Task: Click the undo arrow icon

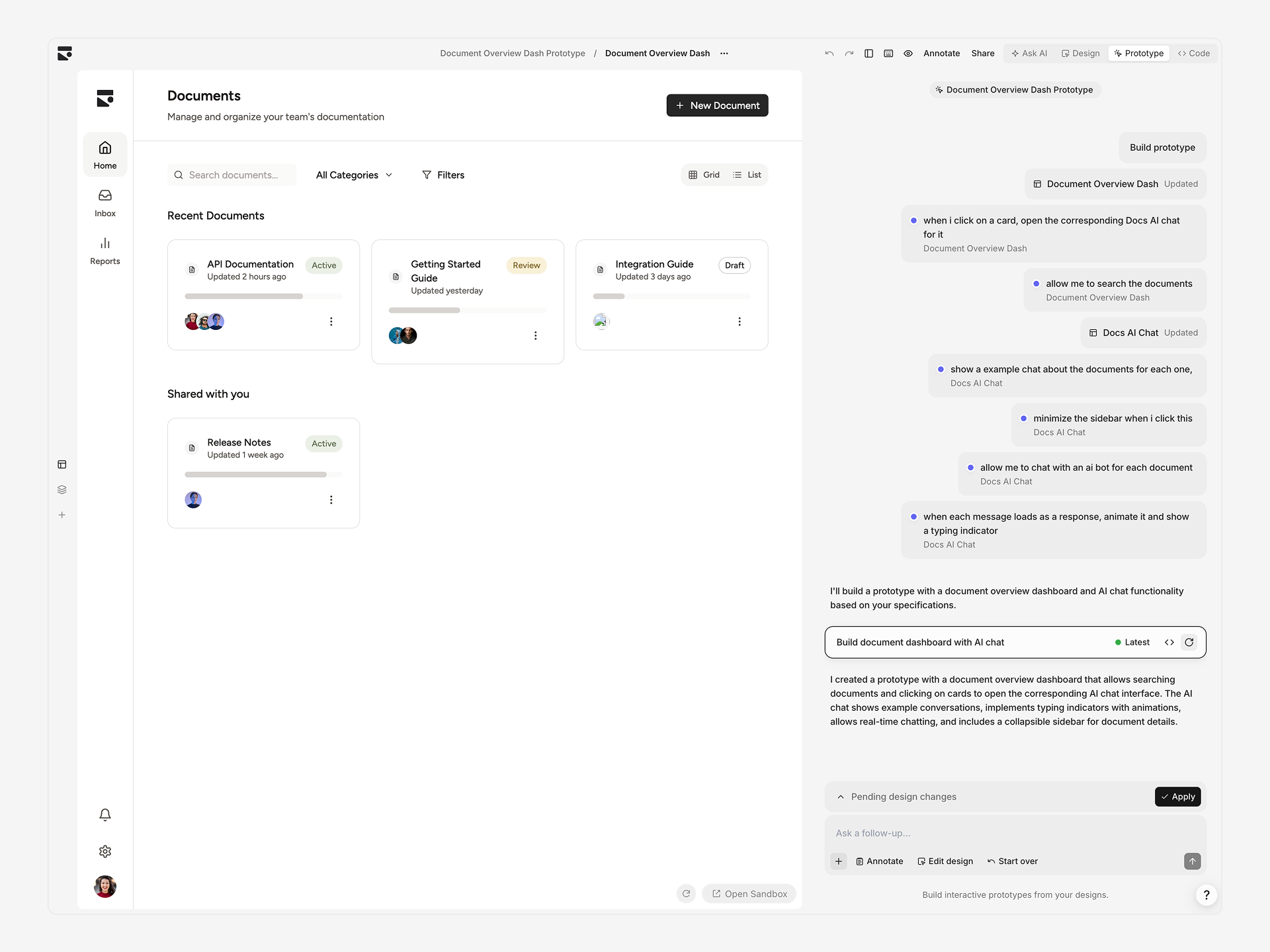Action: (829, 54)
